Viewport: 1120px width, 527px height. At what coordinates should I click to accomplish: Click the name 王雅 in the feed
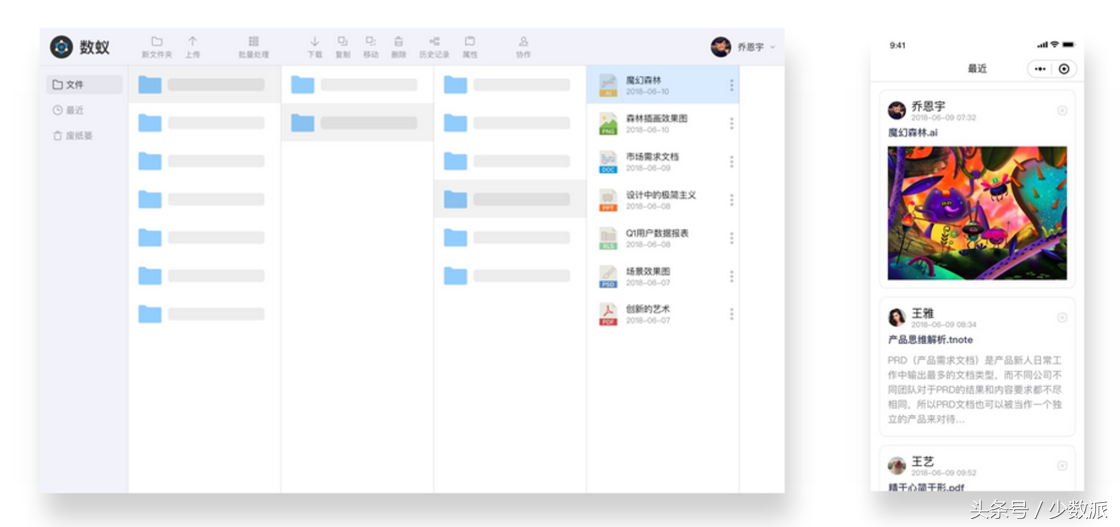[923, 313]
